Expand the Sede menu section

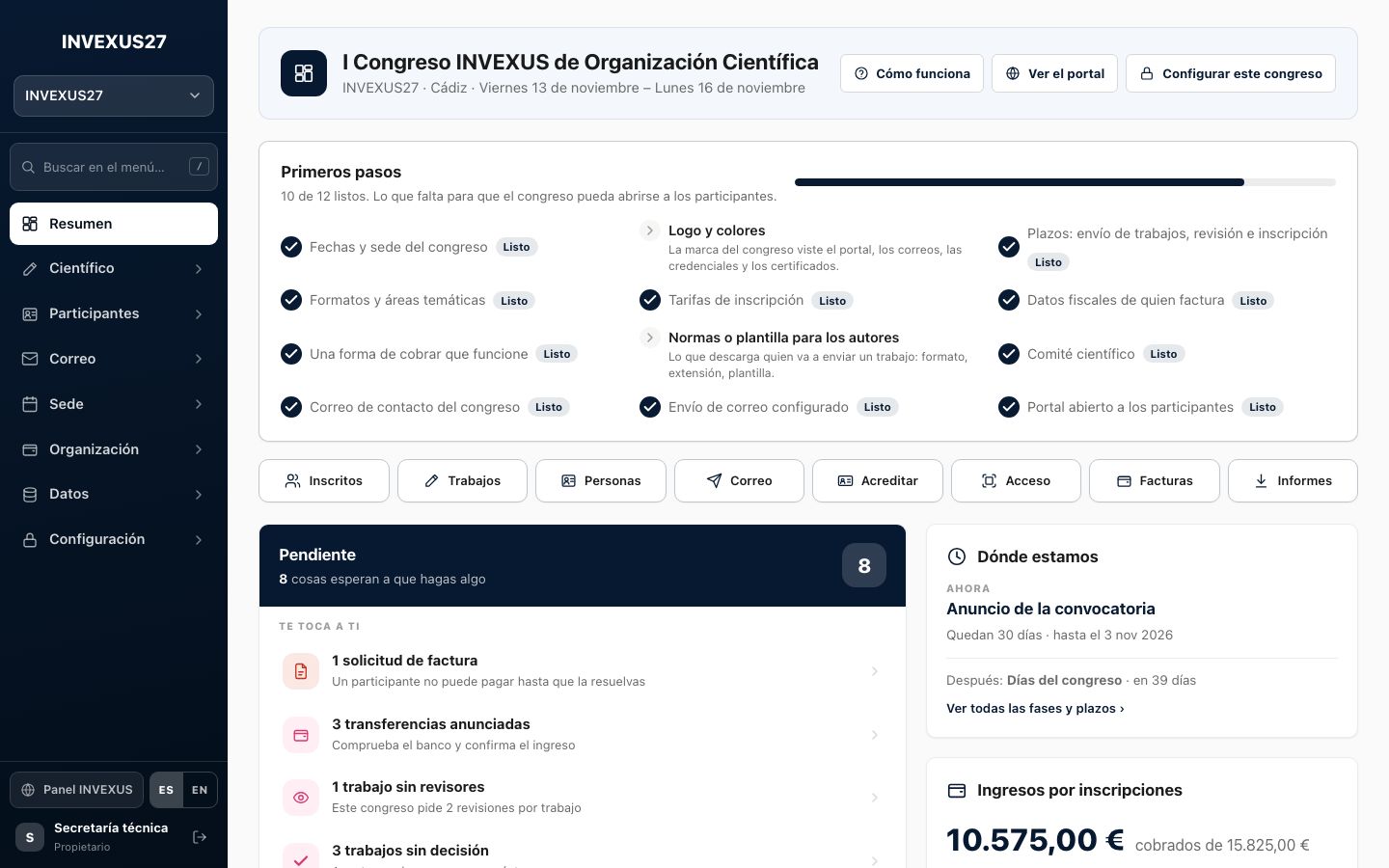click(x=114, y=404)
